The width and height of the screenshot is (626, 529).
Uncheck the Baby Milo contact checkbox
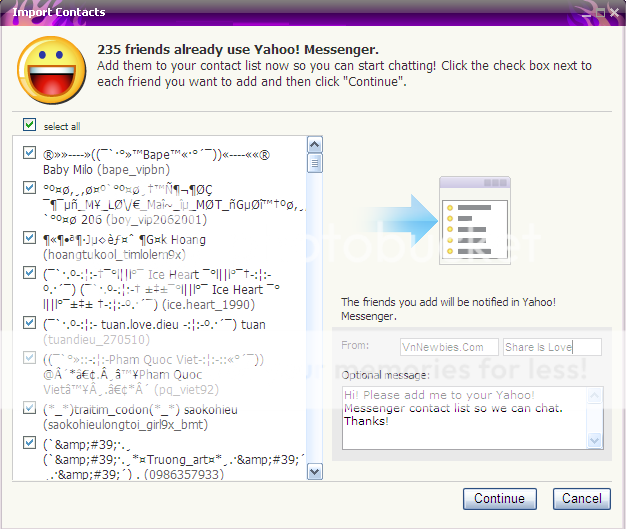30,153
